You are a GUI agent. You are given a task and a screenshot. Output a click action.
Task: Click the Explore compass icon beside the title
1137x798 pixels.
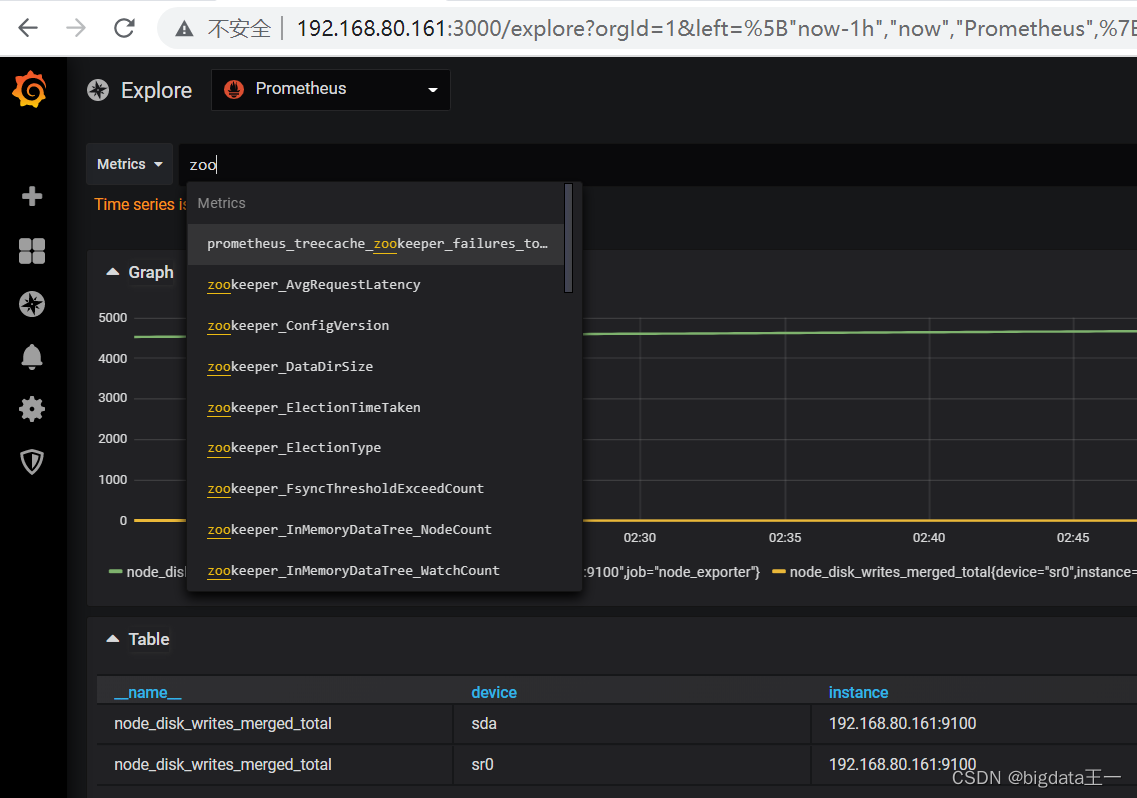point(98,90)
